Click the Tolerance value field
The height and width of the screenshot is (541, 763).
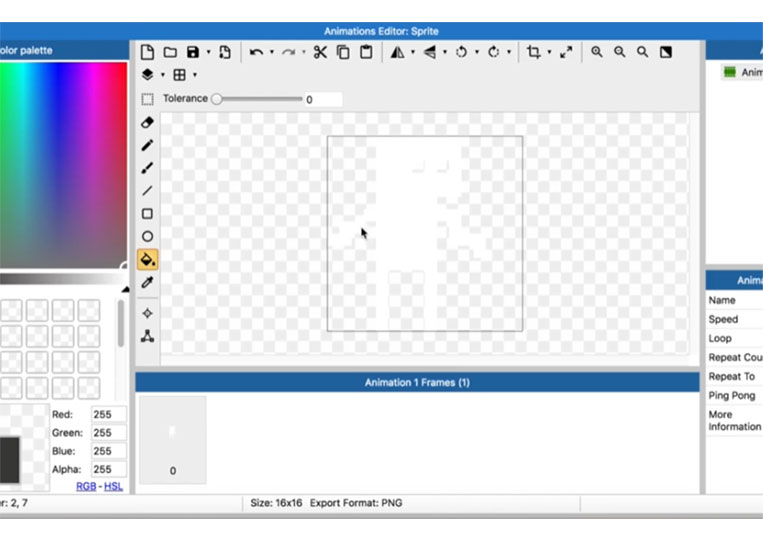click(323, 99)
